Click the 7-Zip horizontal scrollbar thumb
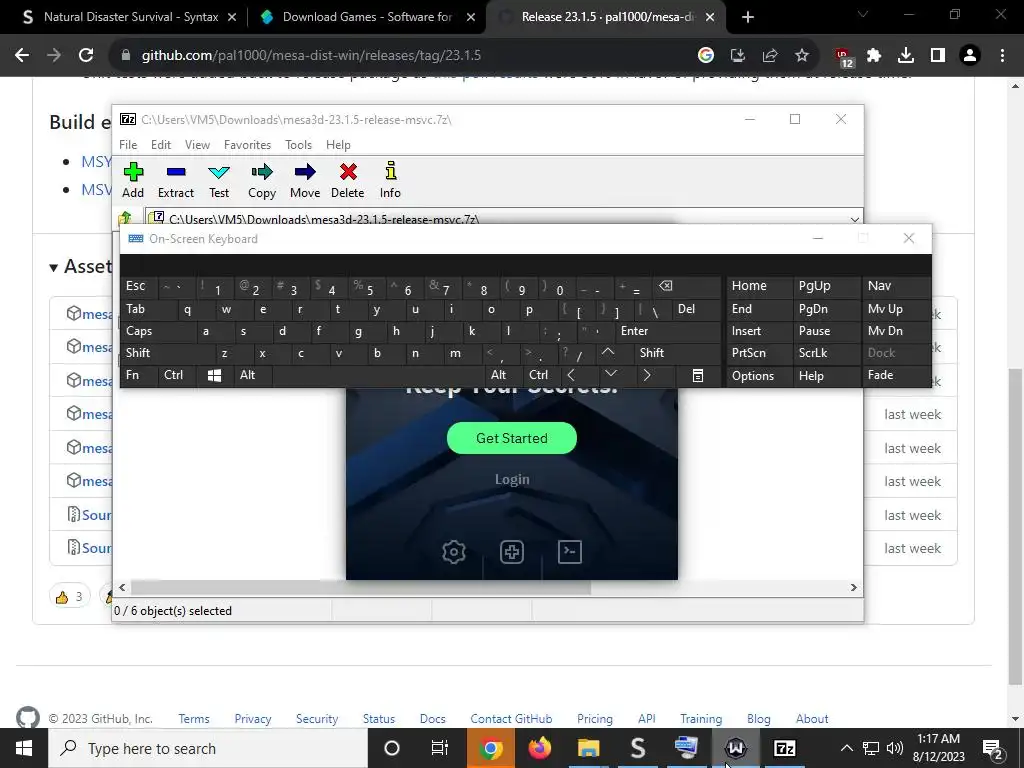This screenshot has width=1024, height=768. (360, 588)
